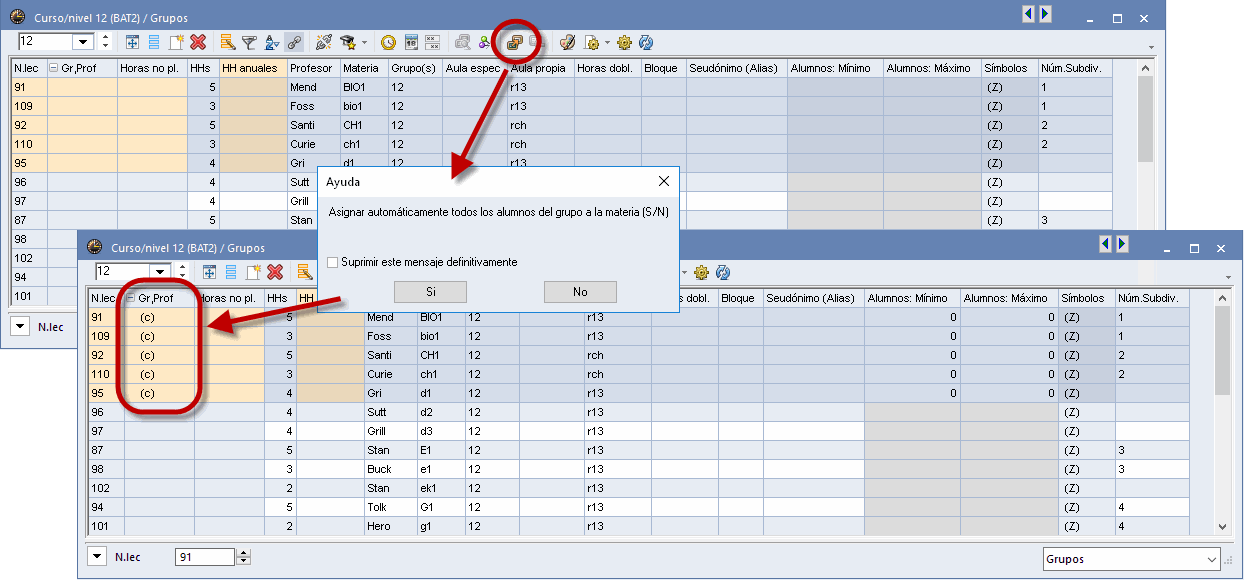Click the Si button in Ayuda dialog
The width and height of the screenshot is (1244, 580).
pyautogui.click(x=431, y=292)
